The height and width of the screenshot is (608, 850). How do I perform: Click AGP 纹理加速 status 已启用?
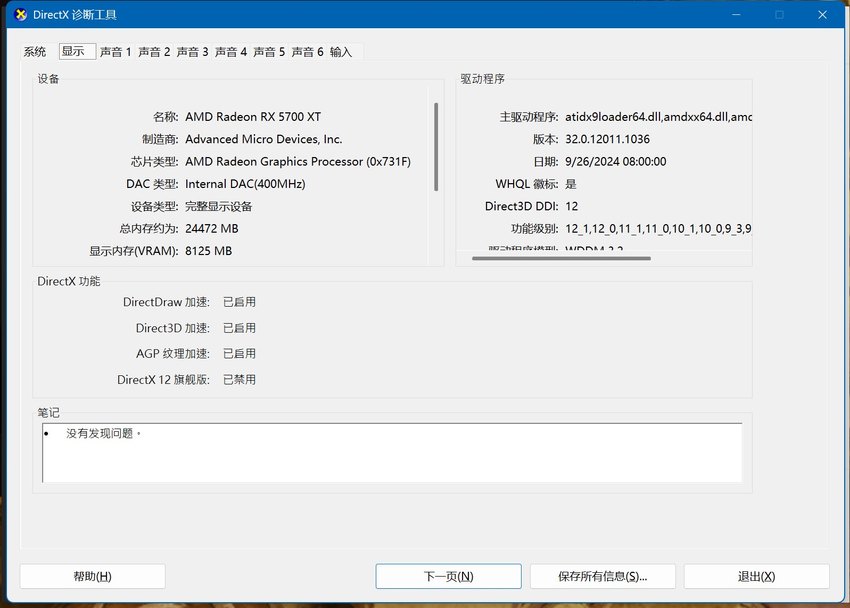240,353
